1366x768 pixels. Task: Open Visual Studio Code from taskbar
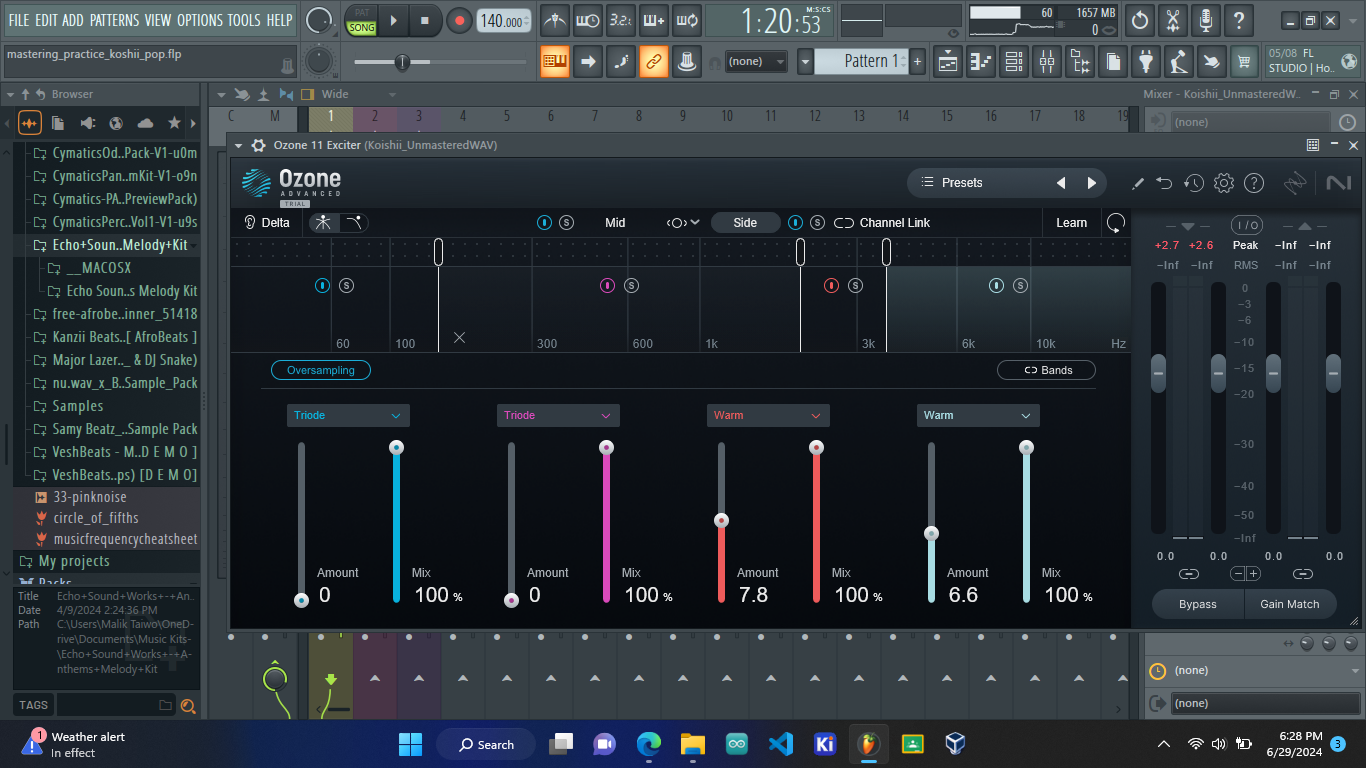(x=781, y=744)
